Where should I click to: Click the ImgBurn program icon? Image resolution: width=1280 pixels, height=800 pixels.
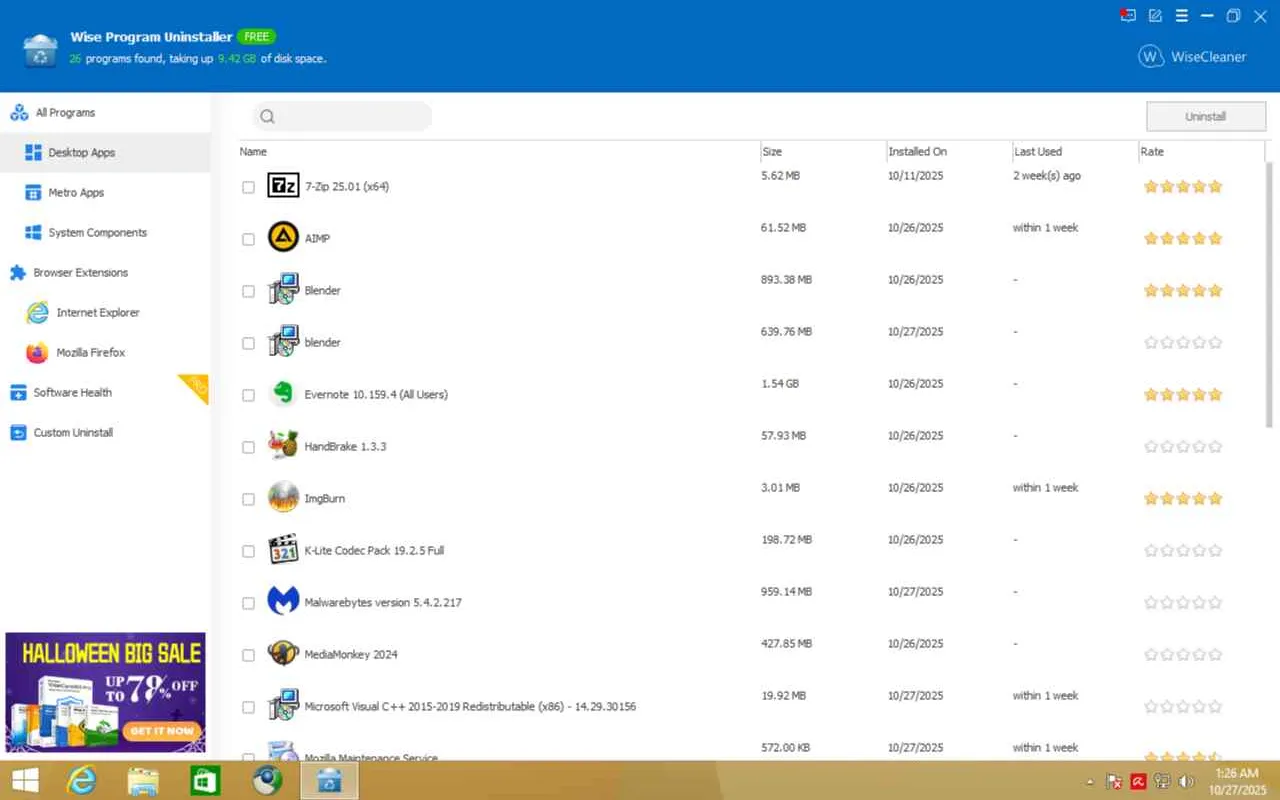pos(284,497)
